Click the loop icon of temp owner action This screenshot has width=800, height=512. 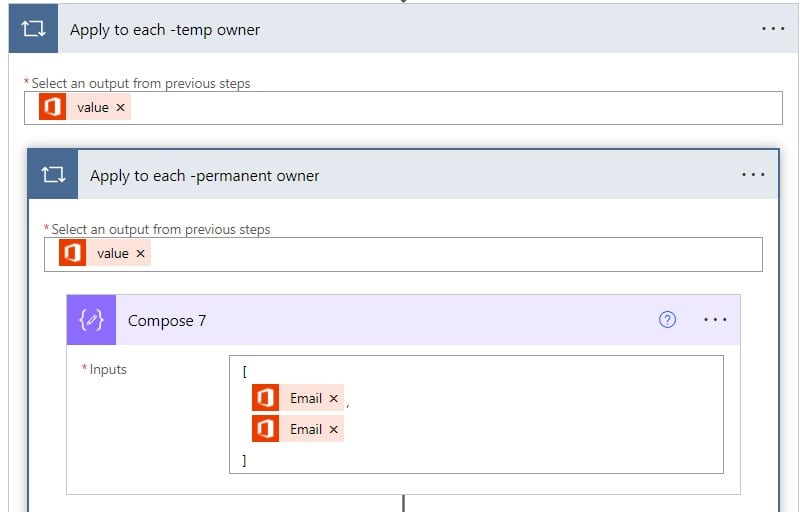33,29
